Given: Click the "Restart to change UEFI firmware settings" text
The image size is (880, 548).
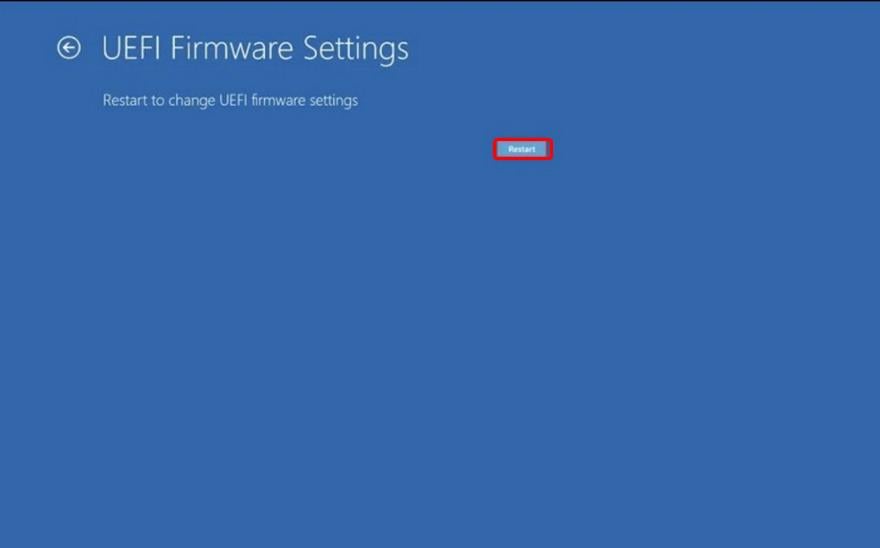Looking at the screenshot, I should 230,101.
